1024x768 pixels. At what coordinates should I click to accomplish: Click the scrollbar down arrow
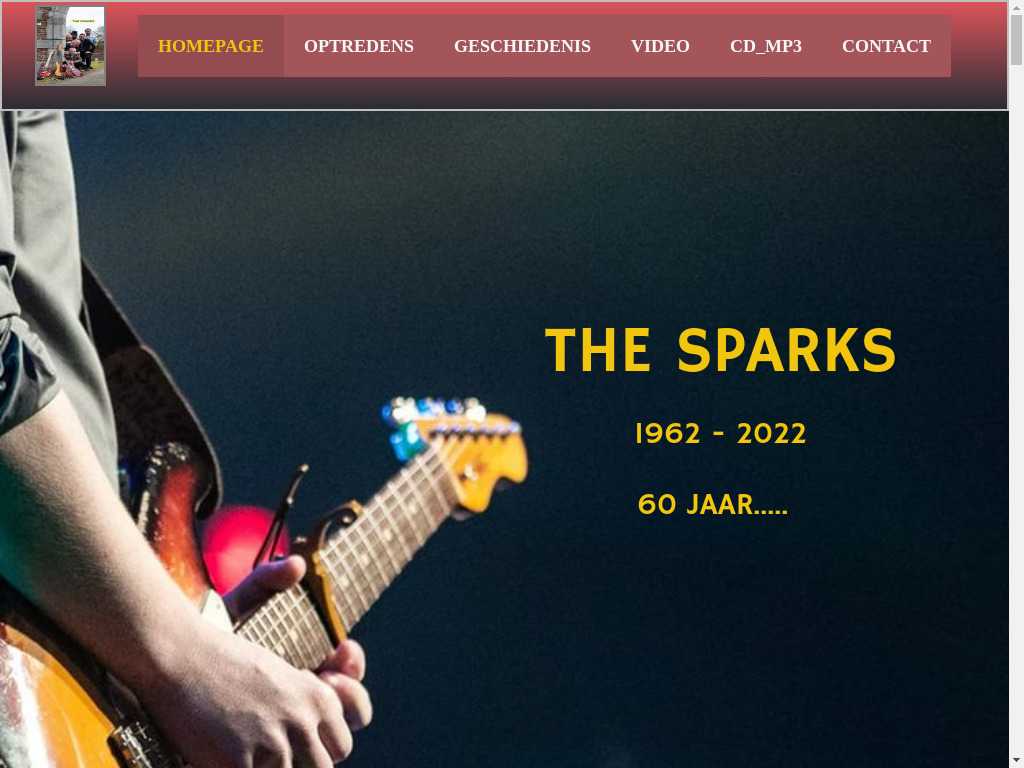tap(1016, 761)
